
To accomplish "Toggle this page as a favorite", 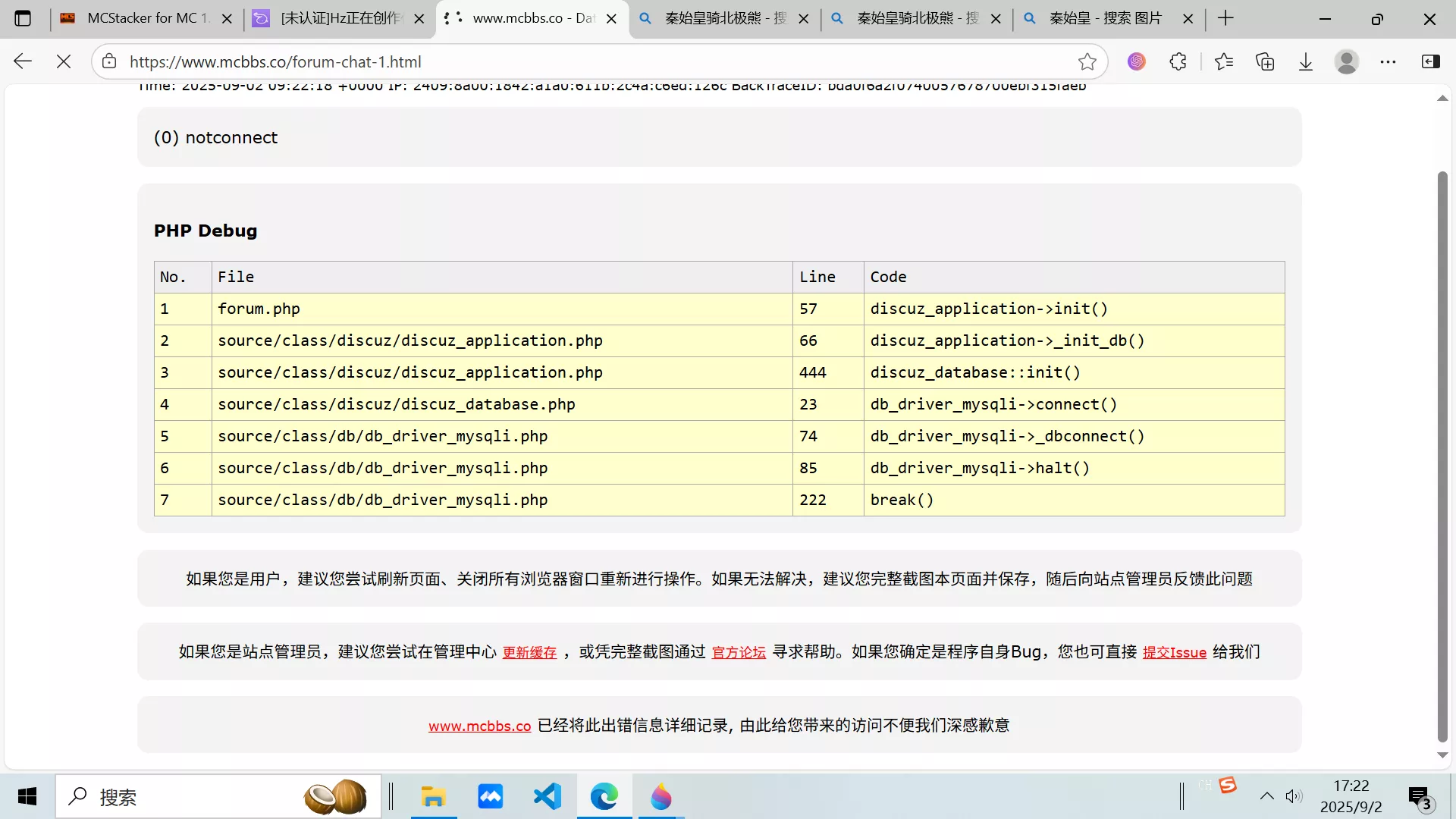I will [1087, 61].
